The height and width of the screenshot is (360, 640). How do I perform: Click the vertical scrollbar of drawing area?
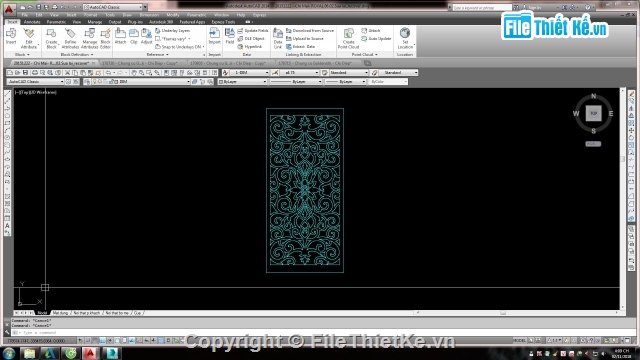coord(622,198)
